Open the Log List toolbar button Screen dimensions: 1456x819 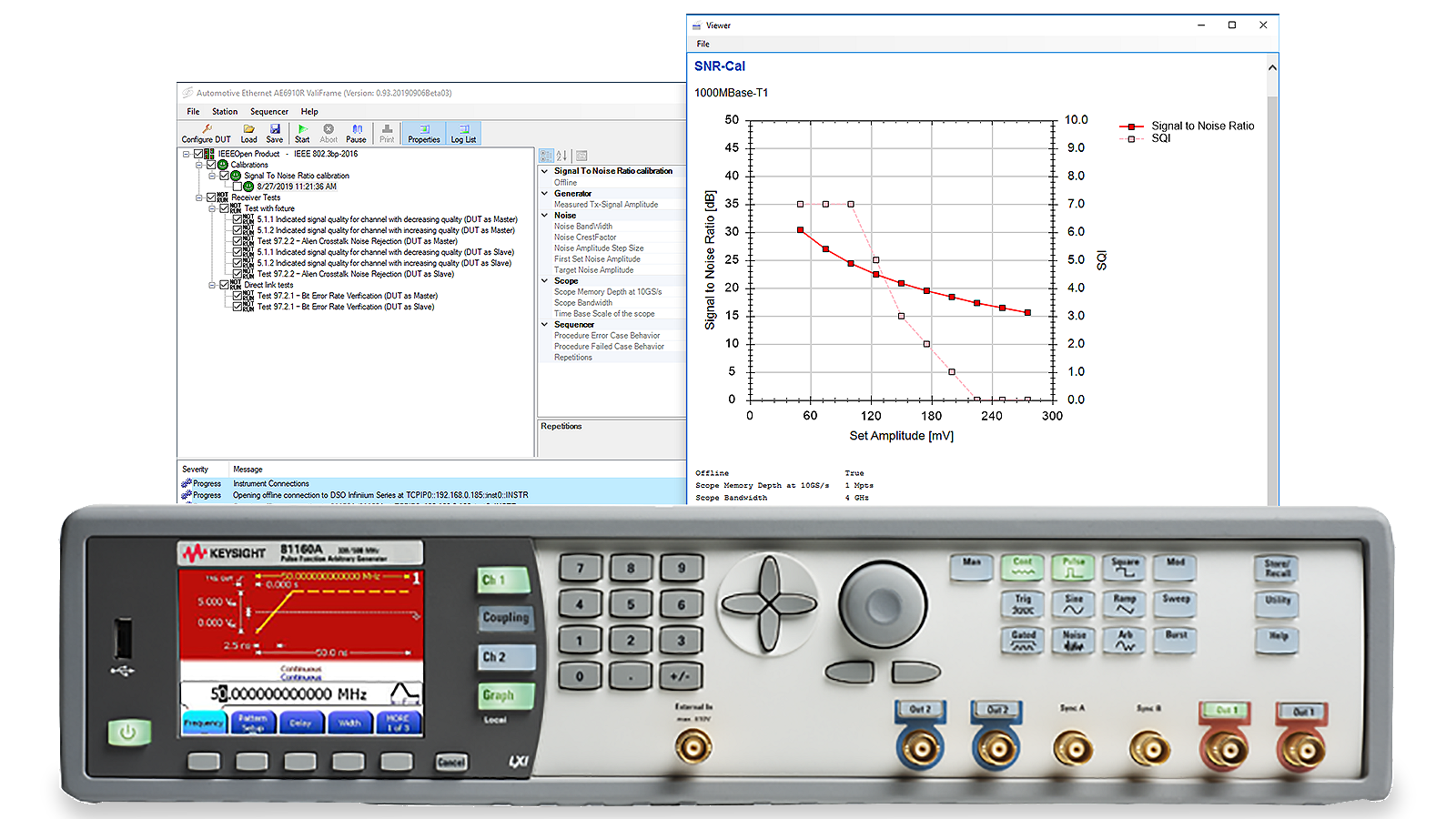click(x=463, y=134)
